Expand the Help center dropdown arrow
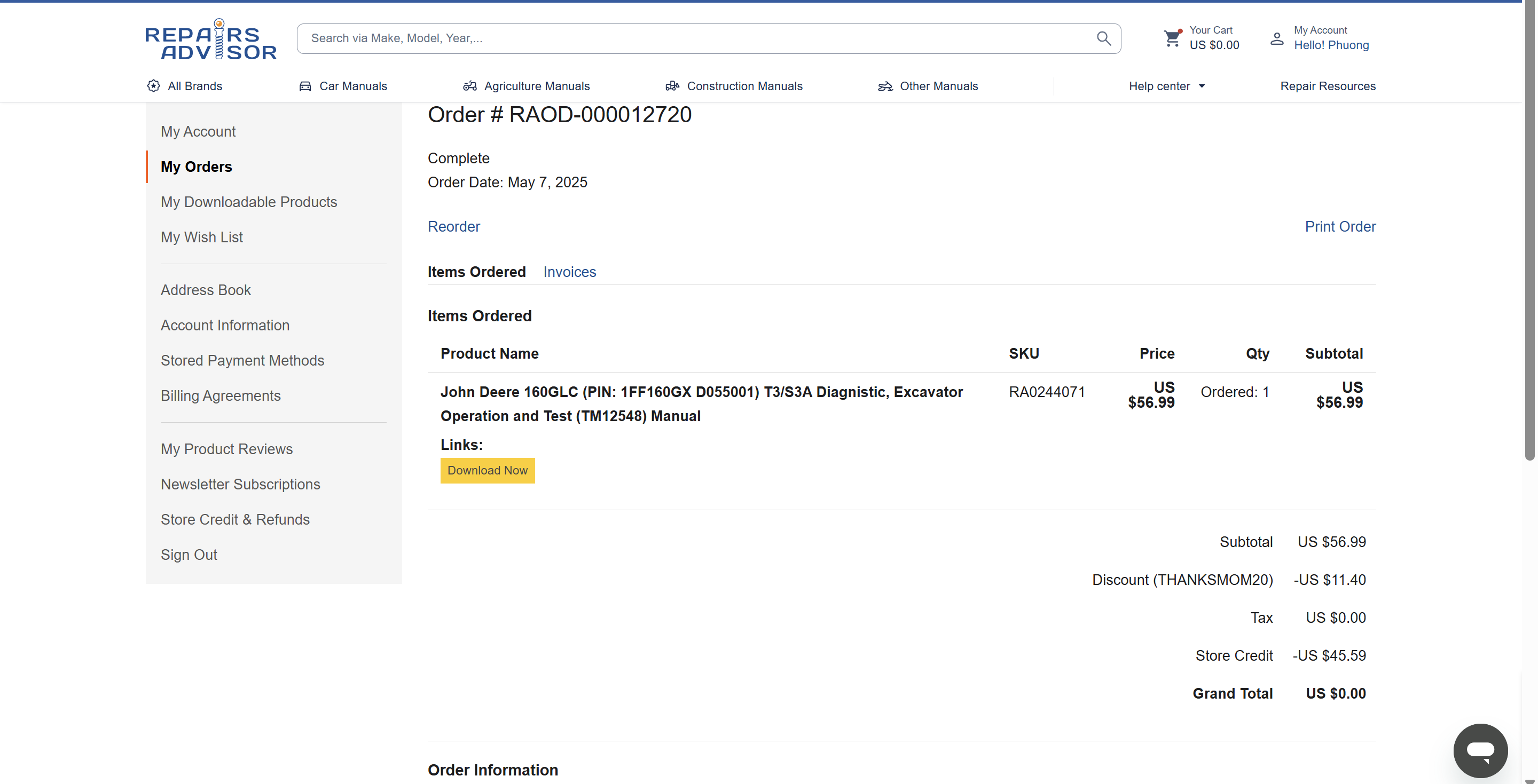The image size is (1538, 784). [x=1202, y=86]
